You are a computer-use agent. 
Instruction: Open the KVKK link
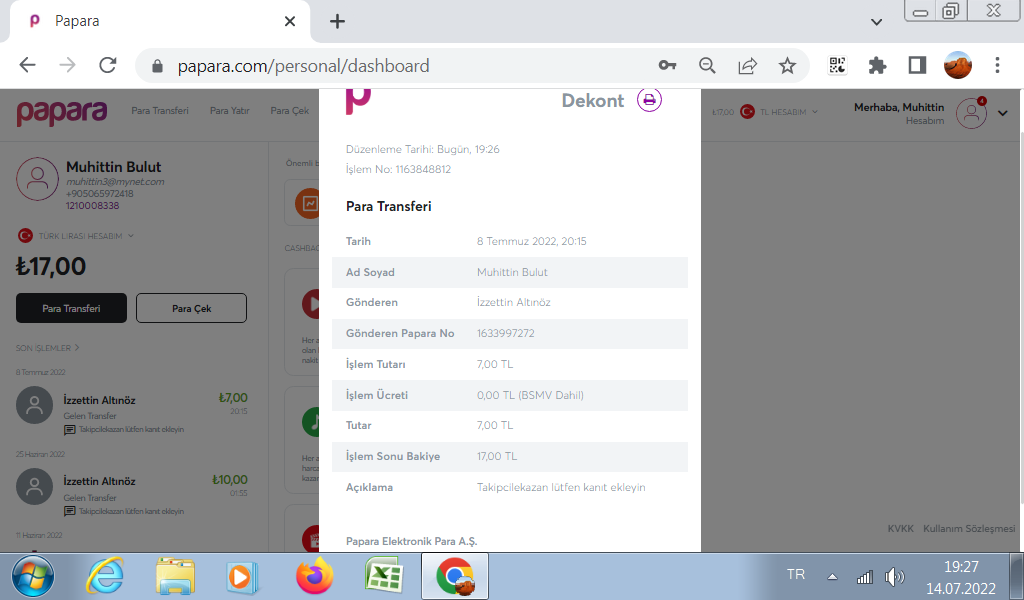[901, 529]
